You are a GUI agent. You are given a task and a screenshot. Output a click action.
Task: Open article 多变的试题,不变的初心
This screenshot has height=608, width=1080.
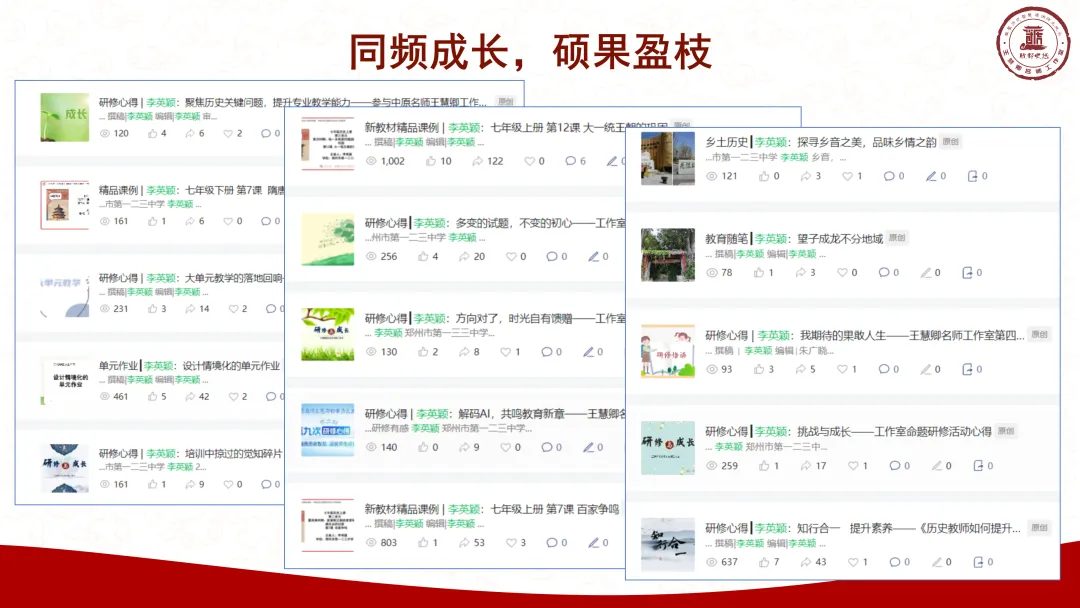pos(495,223)
